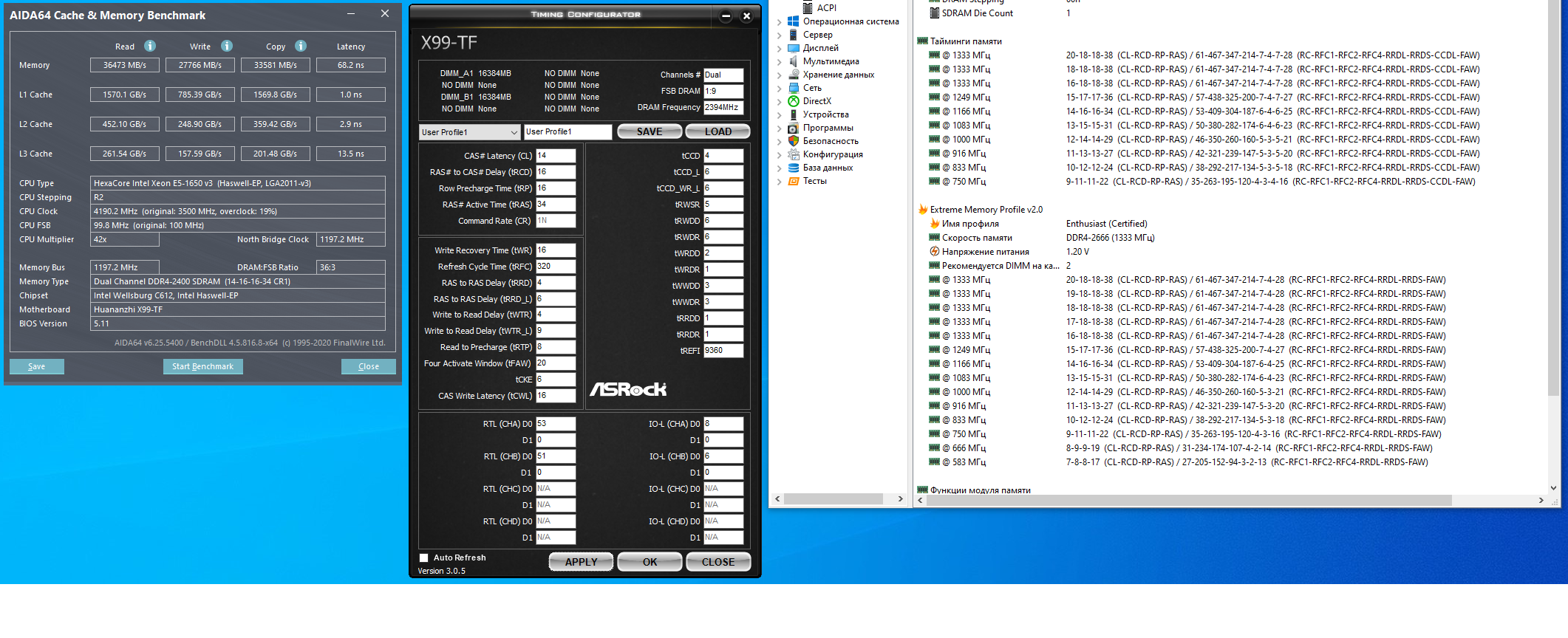Click the Устройства icon in the tree

794,114
